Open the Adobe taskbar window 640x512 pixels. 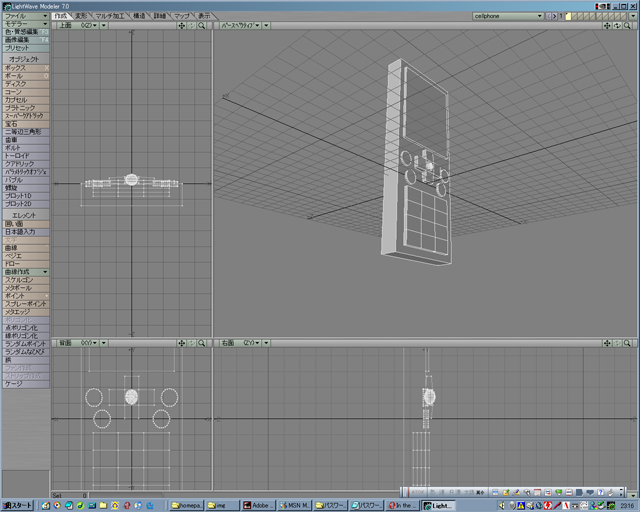click(259, 505)
